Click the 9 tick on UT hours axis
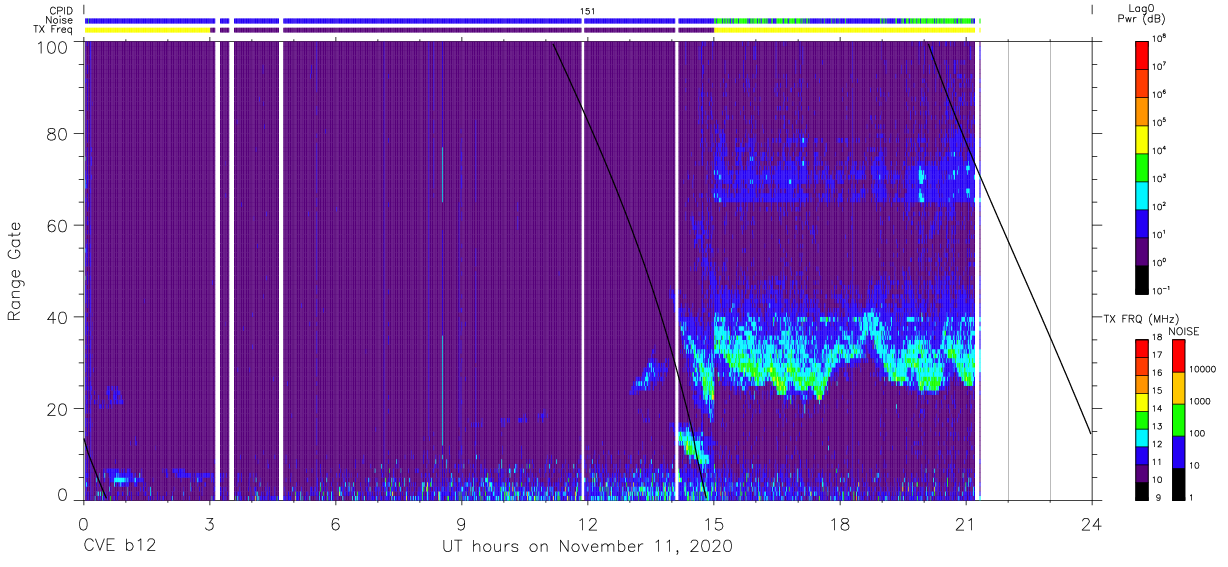The width and height of the screenshot is (1228, 567). (x=461, y=524)
